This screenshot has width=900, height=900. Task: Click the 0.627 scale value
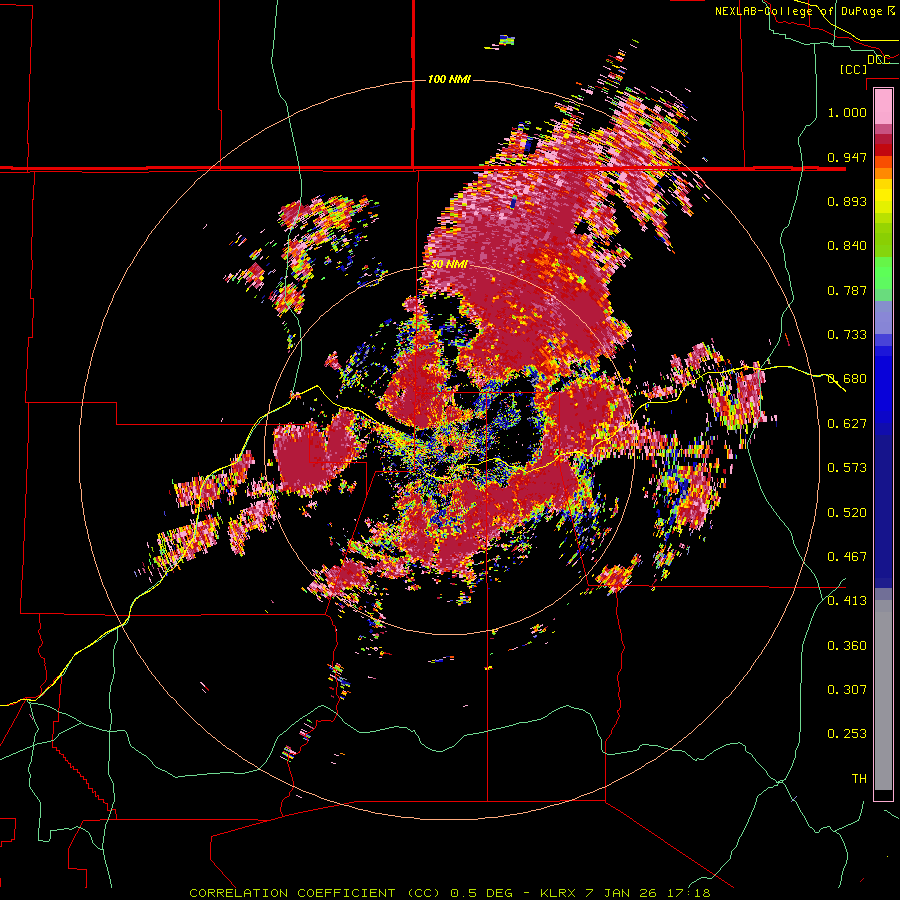(847, 424)
